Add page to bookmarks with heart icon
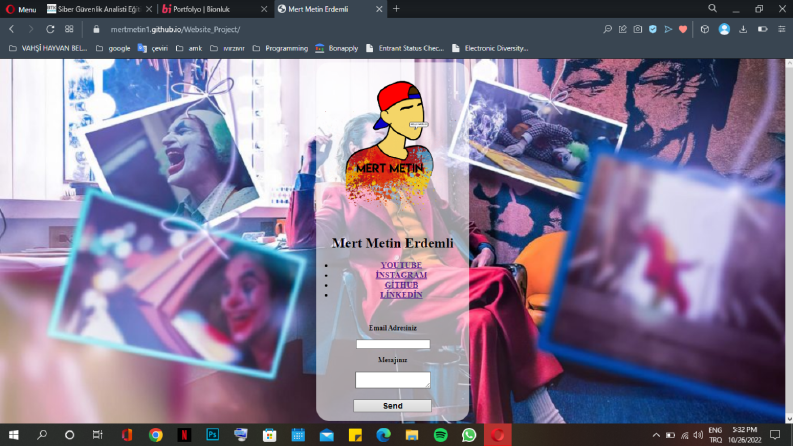The image size is (793, 446). tap(683, 29)
